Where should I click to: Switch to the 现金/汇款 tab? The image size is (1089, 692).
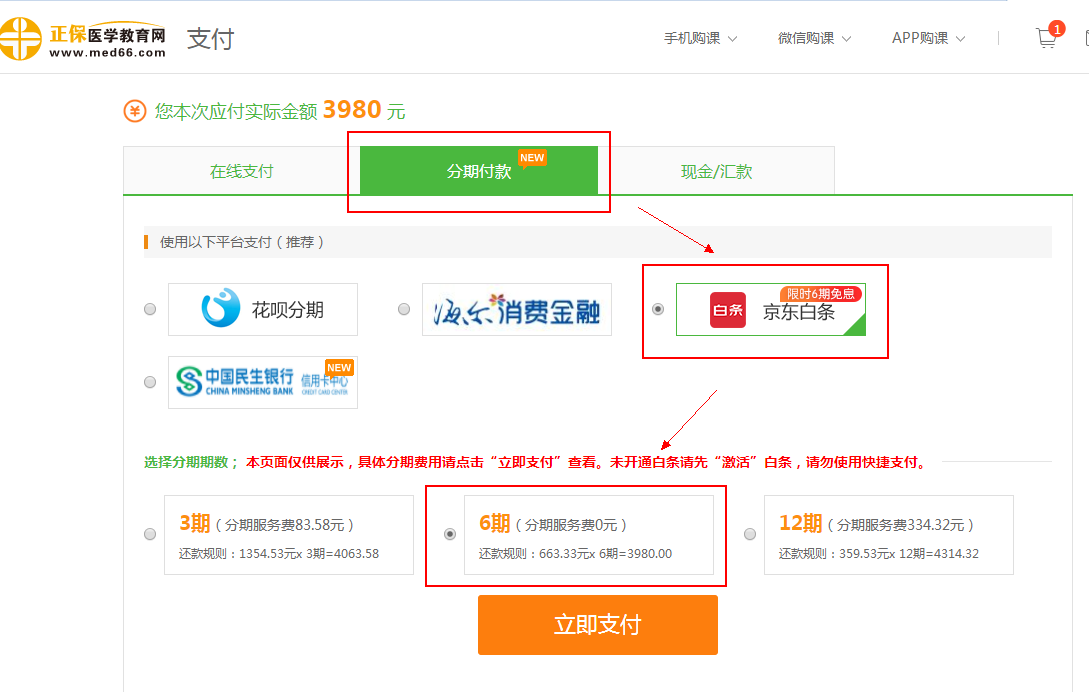coord(716,171)
